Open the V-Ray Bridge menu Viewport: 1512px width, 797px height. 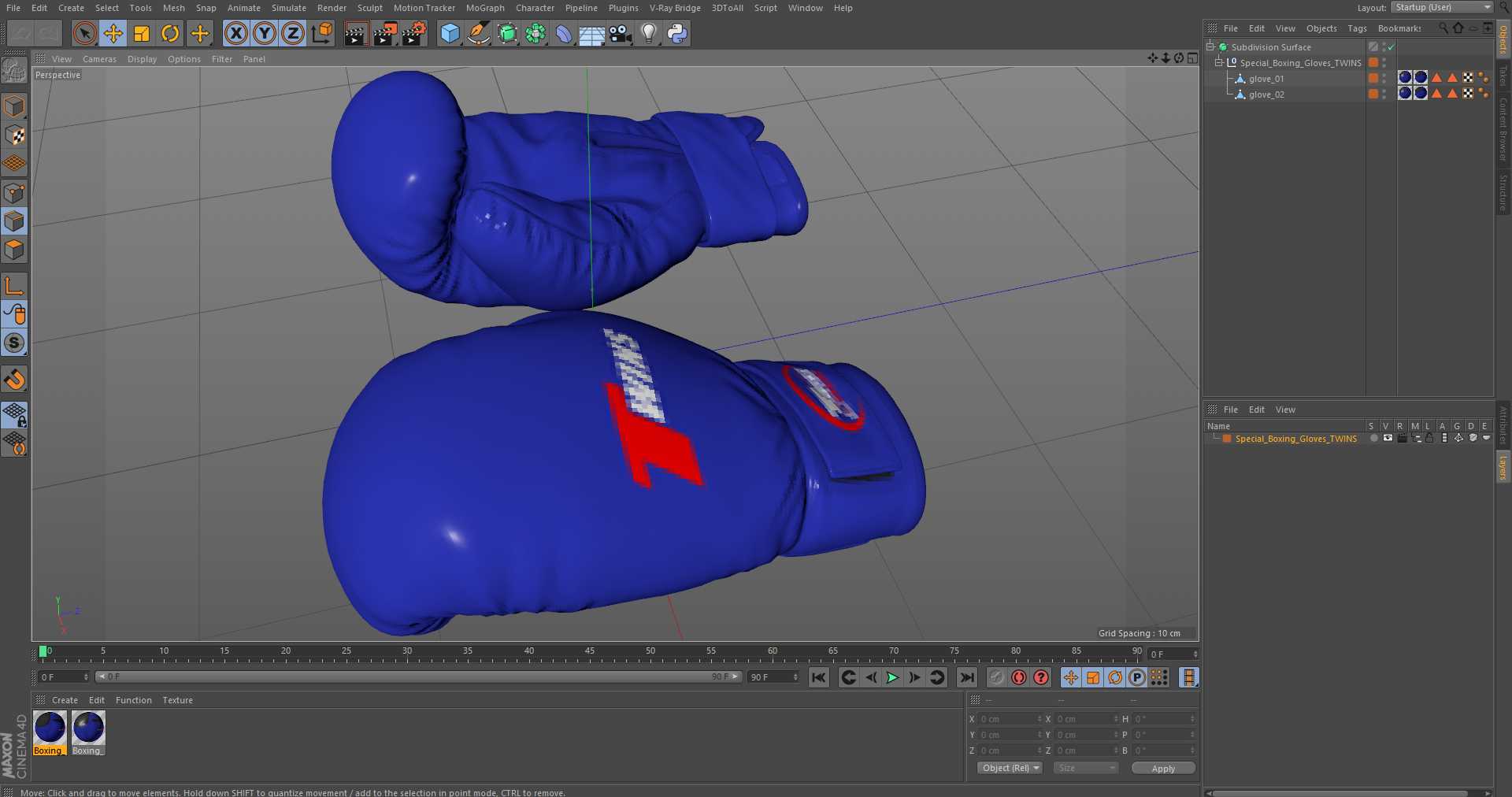point(675,8)
